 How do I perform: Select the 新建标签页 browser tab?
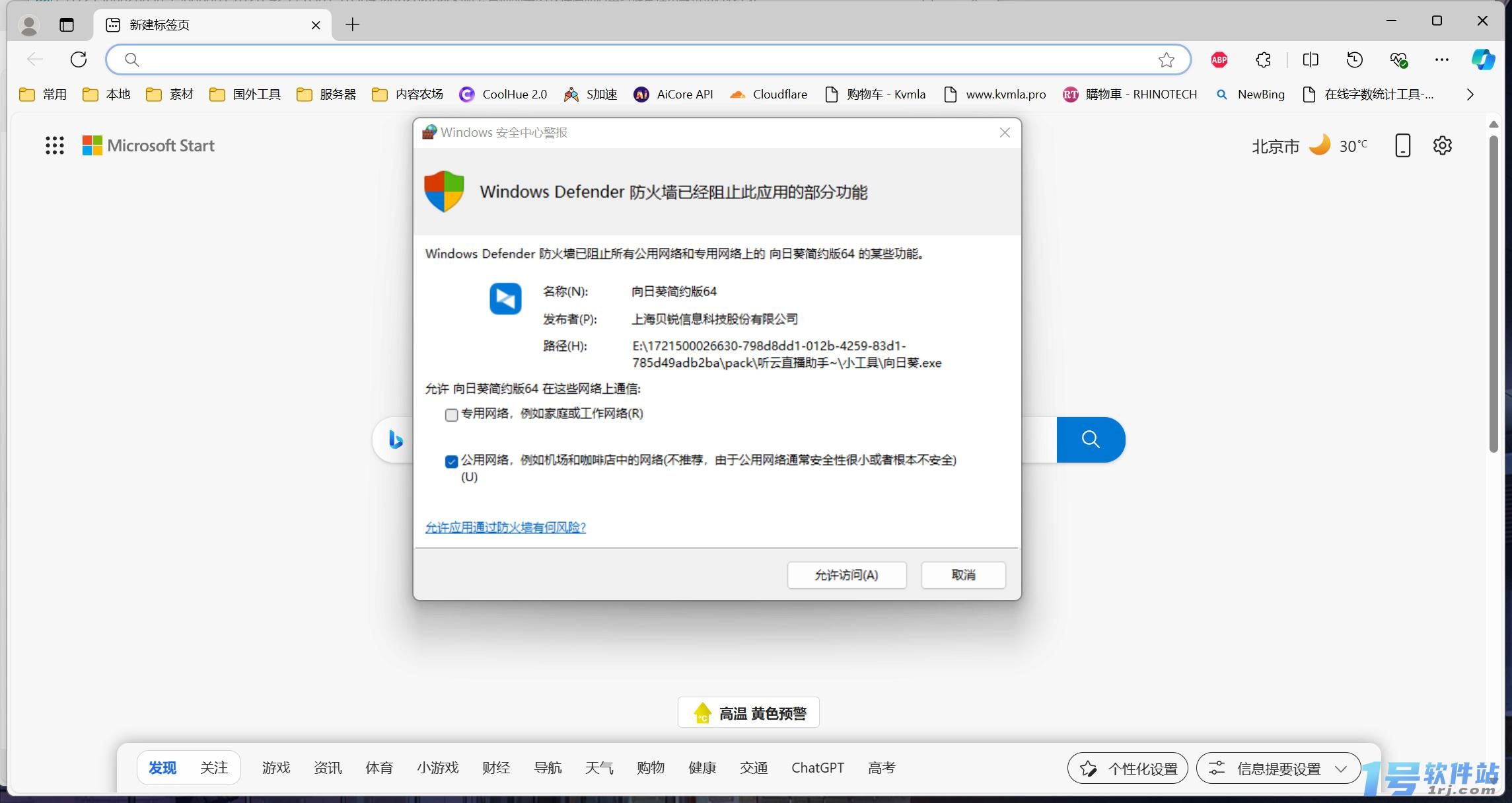point(213,25)
